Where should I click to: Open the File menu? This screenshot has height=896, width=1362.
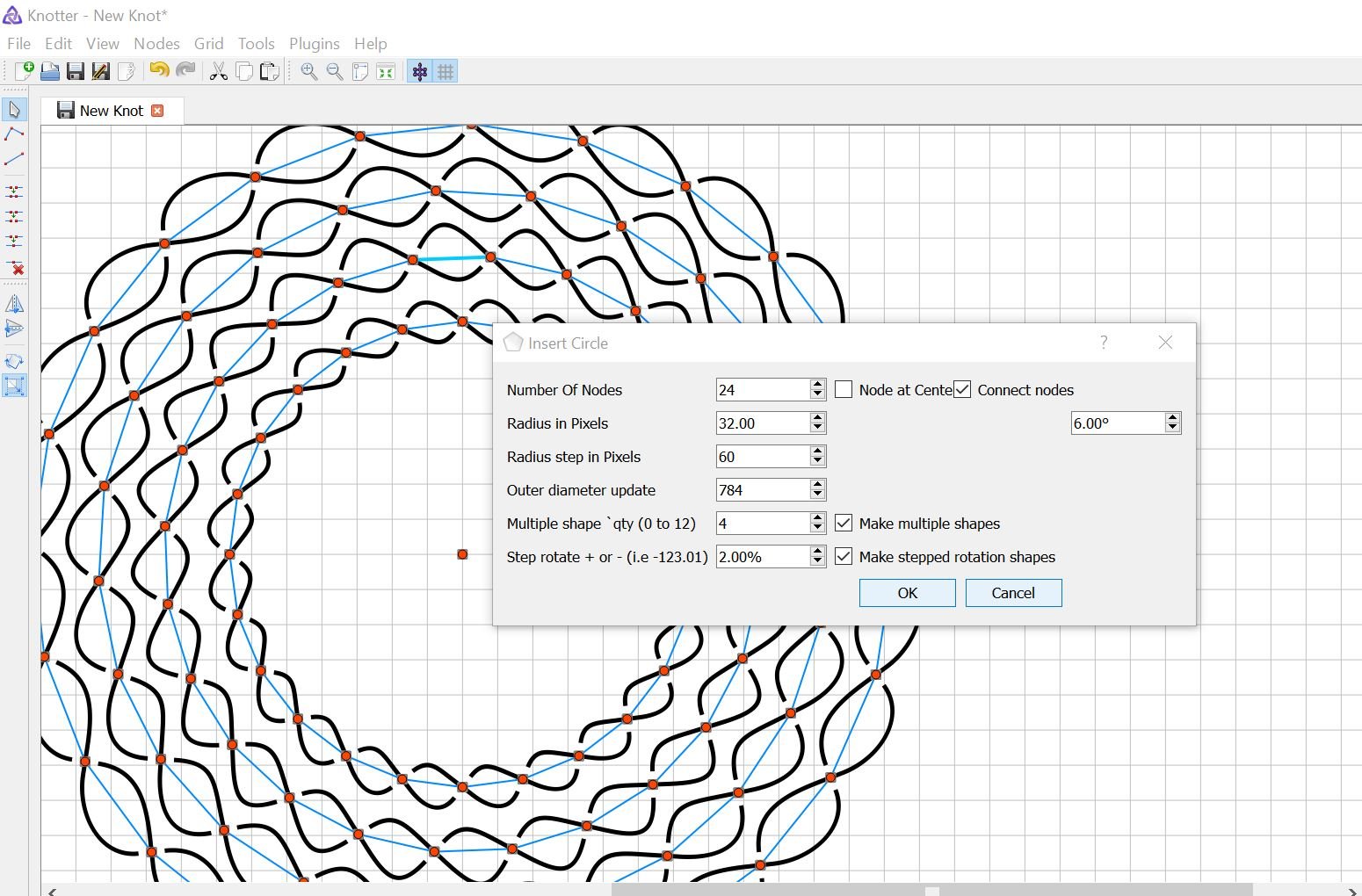pyautogui.click(x=18, y=43)
